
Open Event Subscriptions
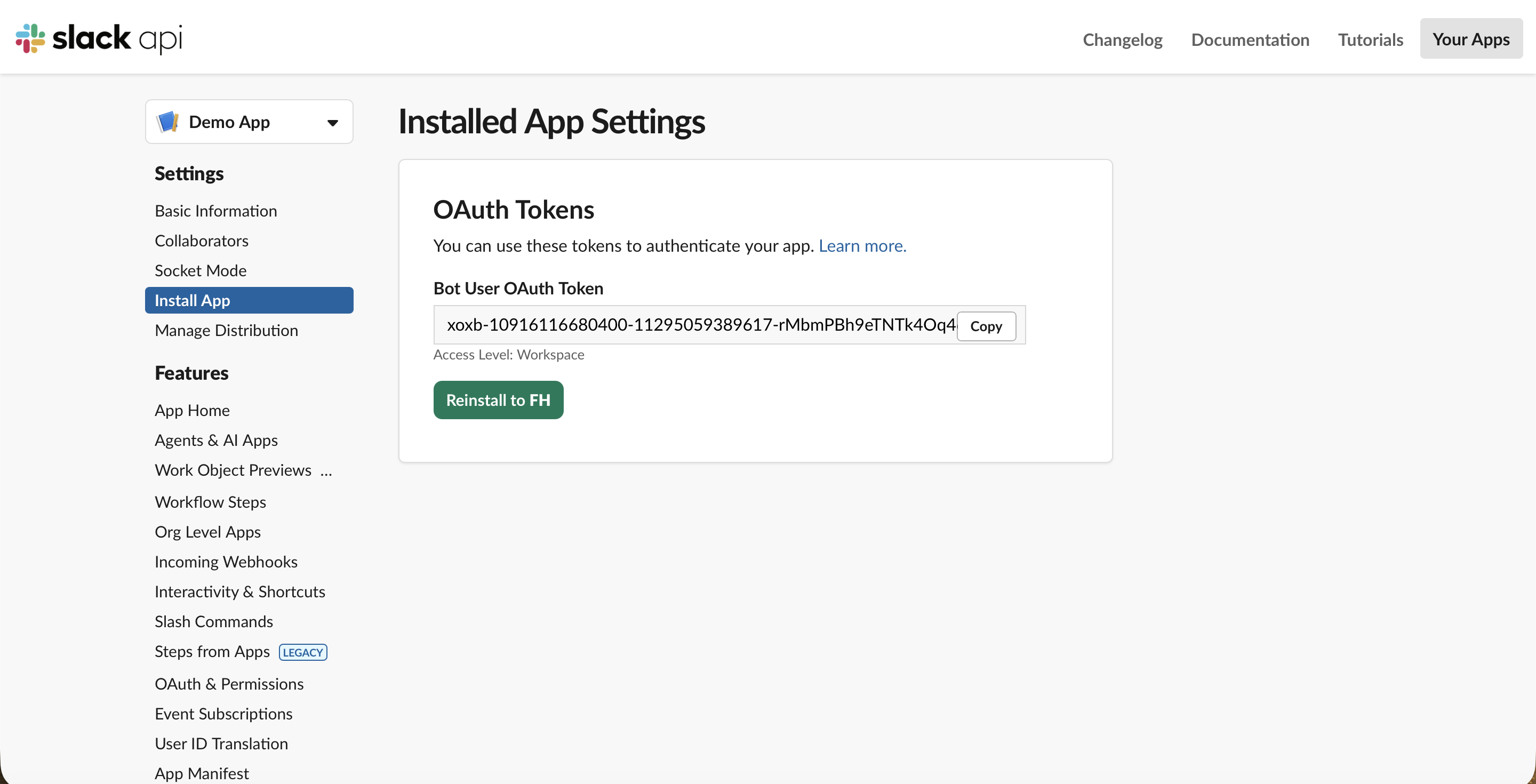point(223,714)
